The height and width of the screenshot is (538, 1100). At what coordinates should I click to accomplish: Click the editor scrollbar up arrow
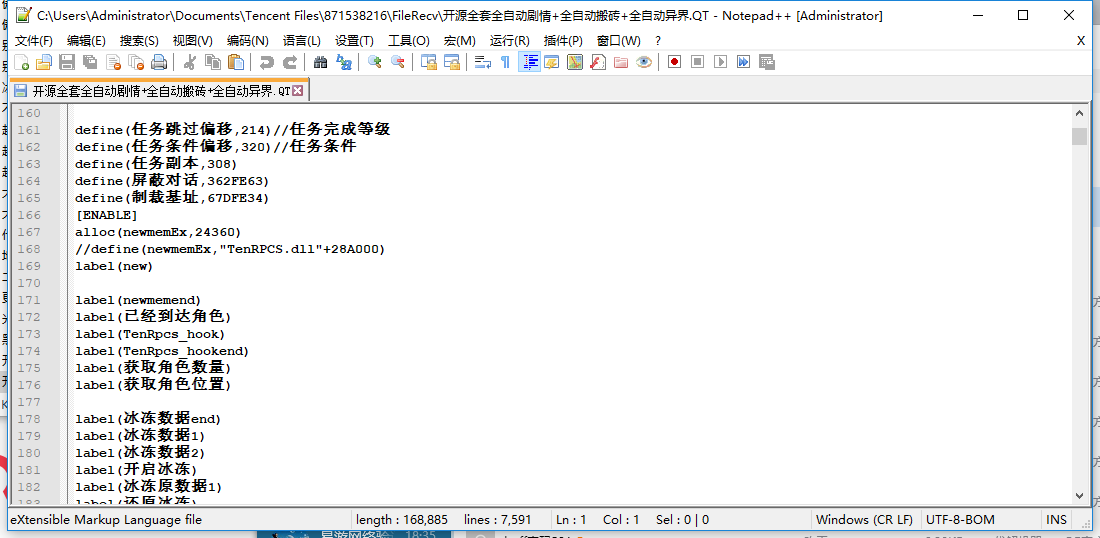(1080, 113)
